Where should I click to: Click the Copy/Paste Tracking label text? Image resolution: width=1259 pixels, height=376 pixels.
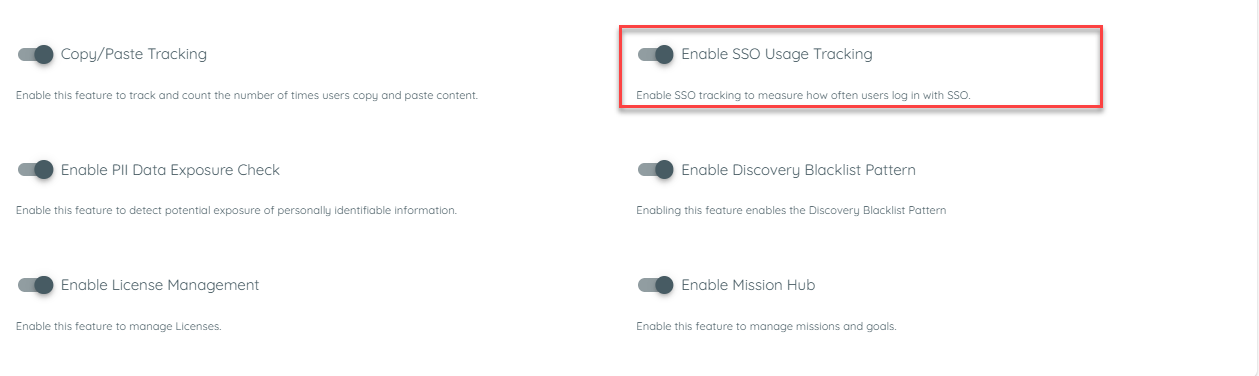pos(134,54)
